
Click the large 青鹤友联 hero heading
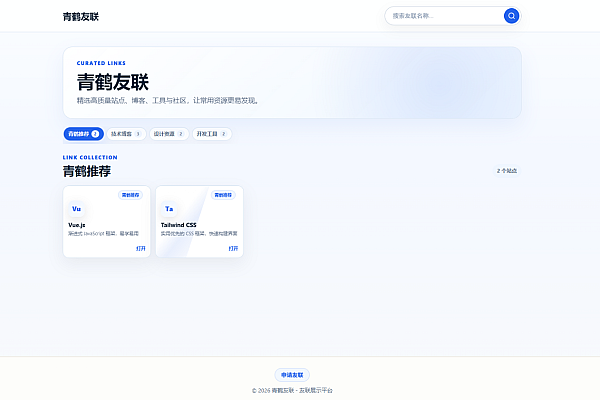[112, 82]
